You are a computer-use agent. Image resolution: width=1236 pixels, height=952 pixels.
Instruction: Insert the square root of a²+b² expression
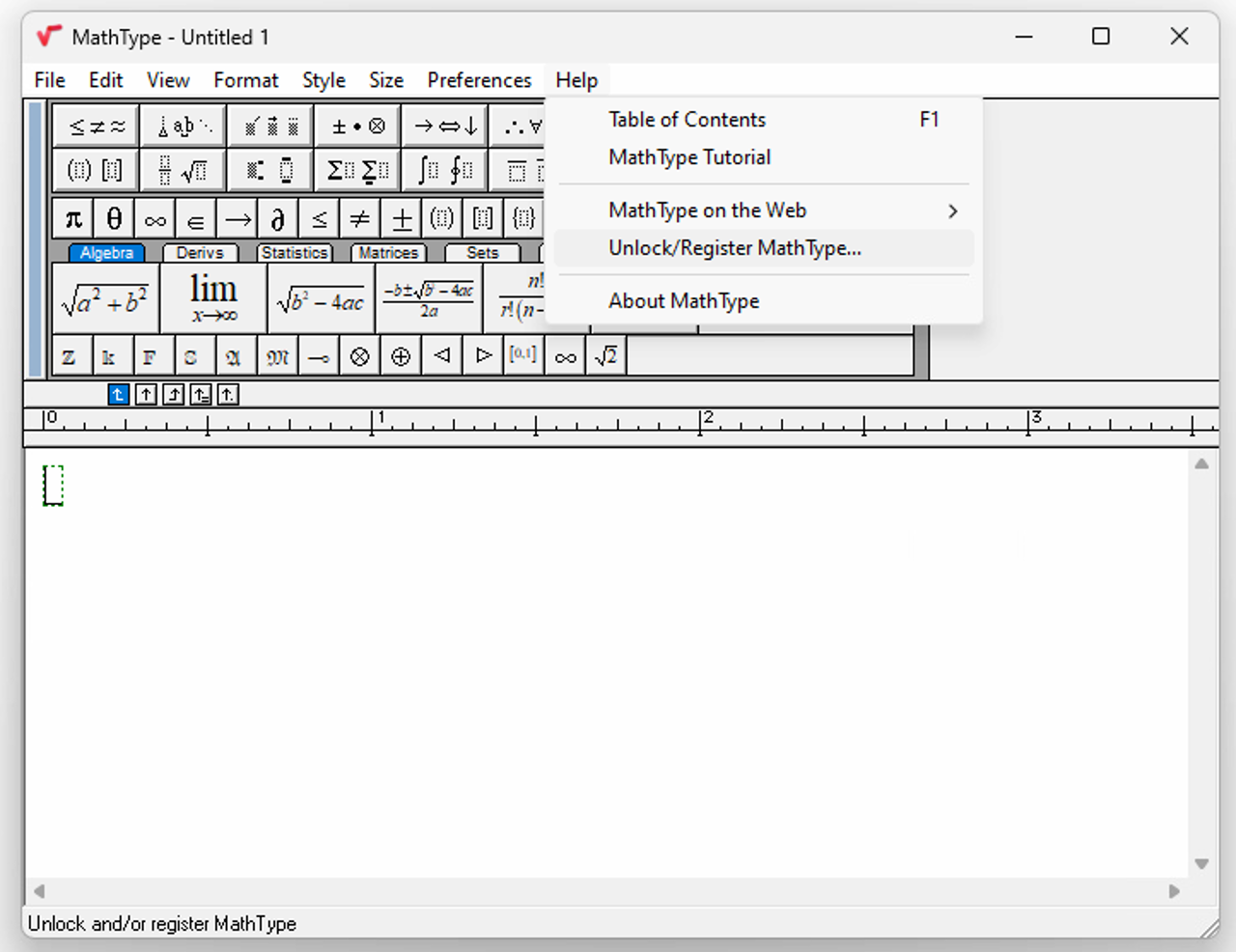[x=105, y=299]
